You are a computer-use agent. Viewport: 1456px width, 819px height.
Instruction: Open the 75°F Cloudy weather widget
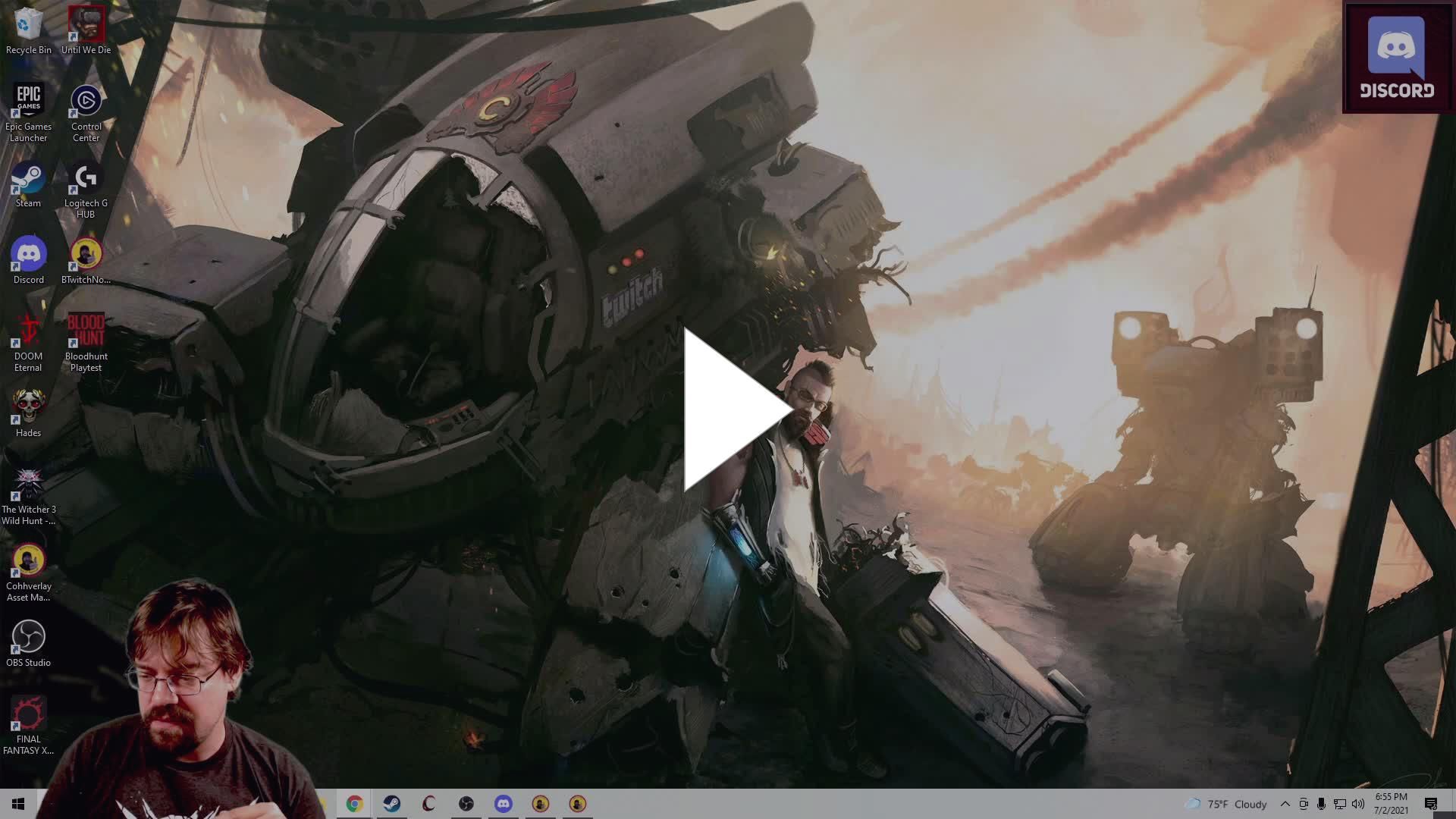(x=1227, y=804)
